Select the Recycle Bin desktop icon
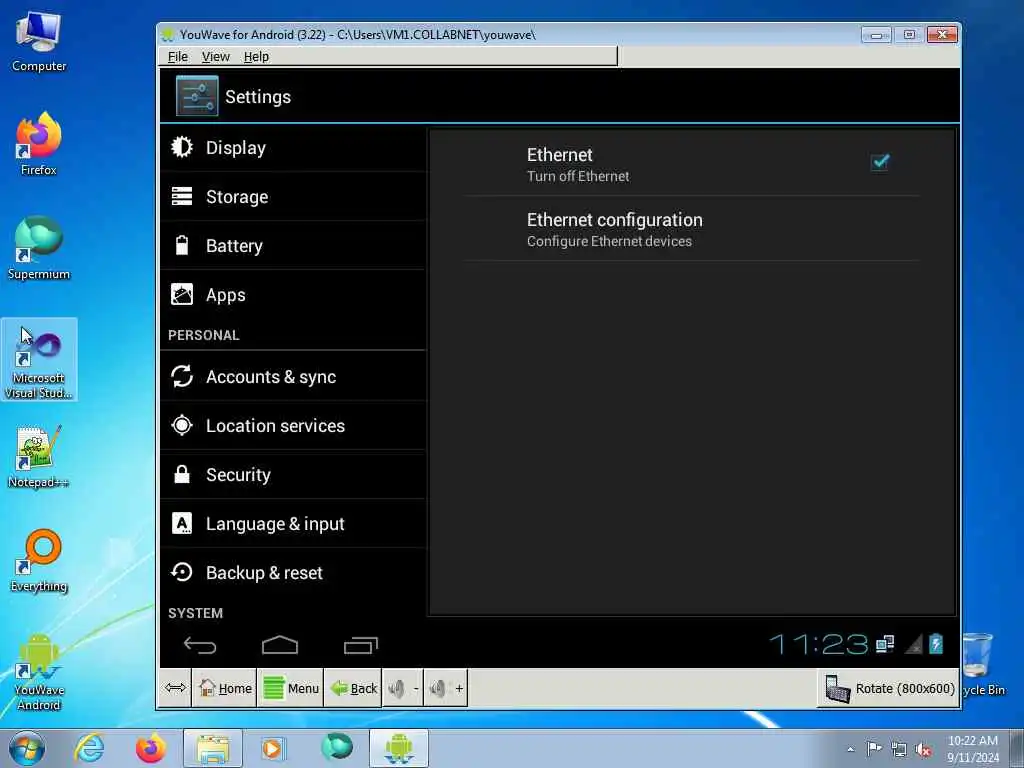1024x768 pixels. (980, 664)
